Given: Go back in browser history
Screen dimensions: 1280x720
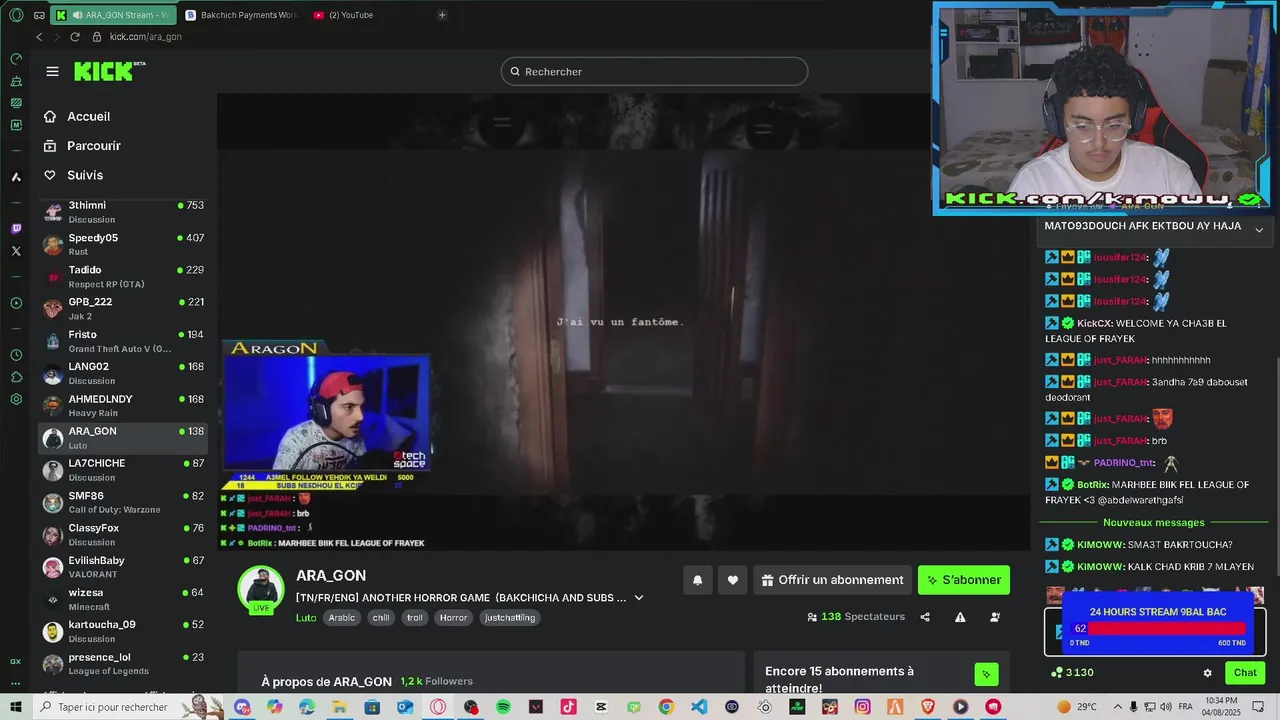Looking at the screenshot, I should 39,37.
